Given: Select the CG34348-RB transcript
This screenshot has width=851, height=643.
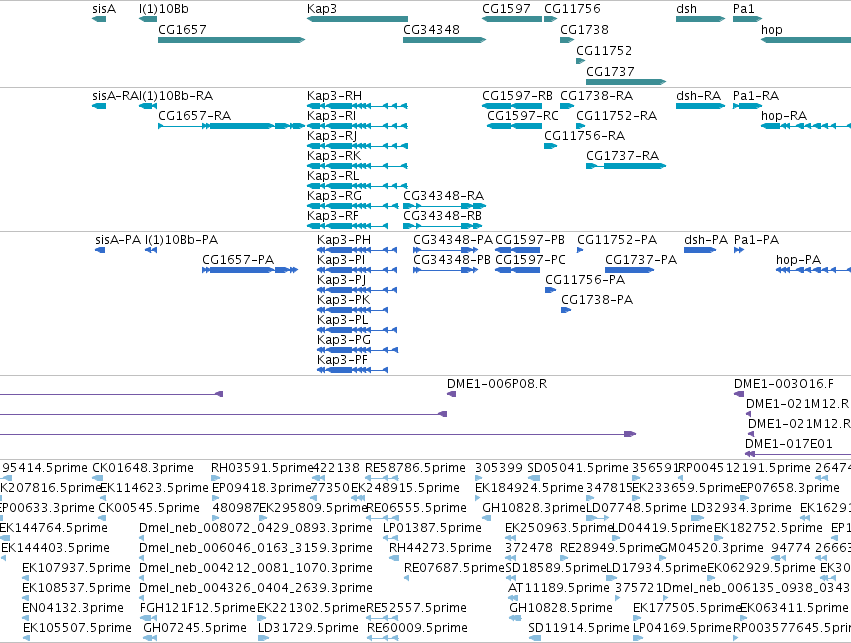Looking at the screenshot, I should pos(444,226).
